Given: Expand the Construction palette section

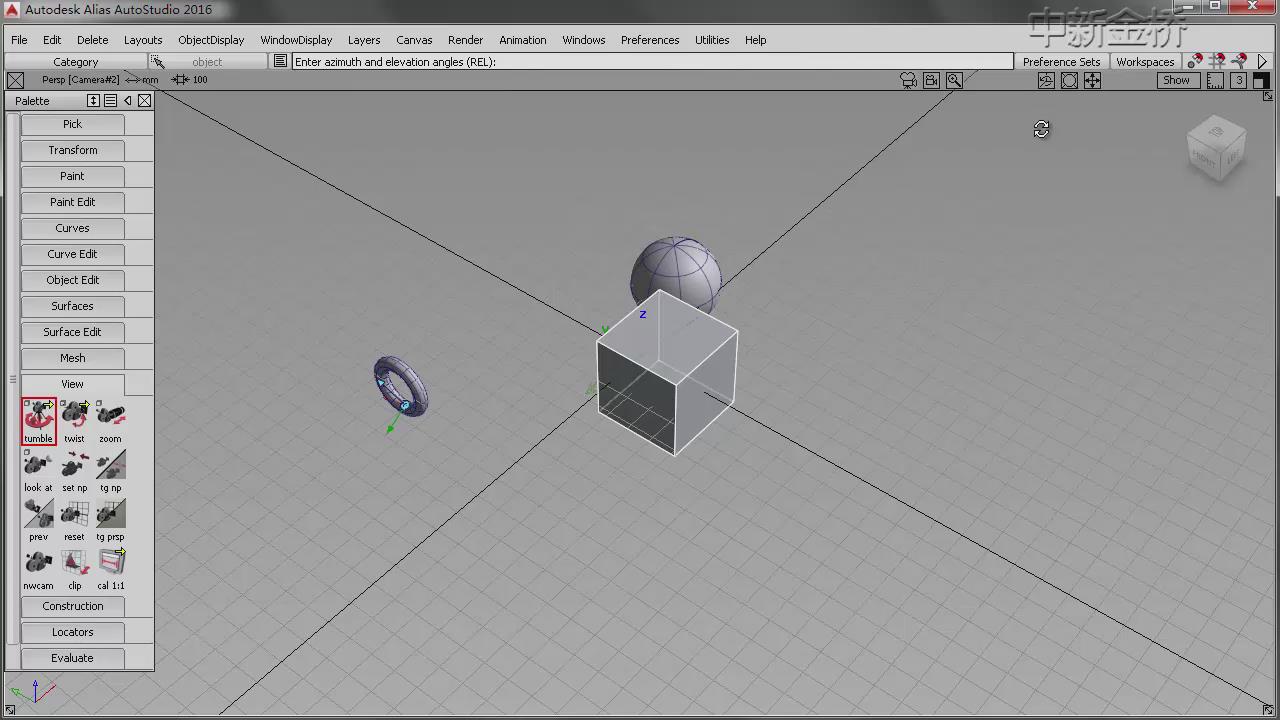Looking at the screenshot, I should pos(72,606).
